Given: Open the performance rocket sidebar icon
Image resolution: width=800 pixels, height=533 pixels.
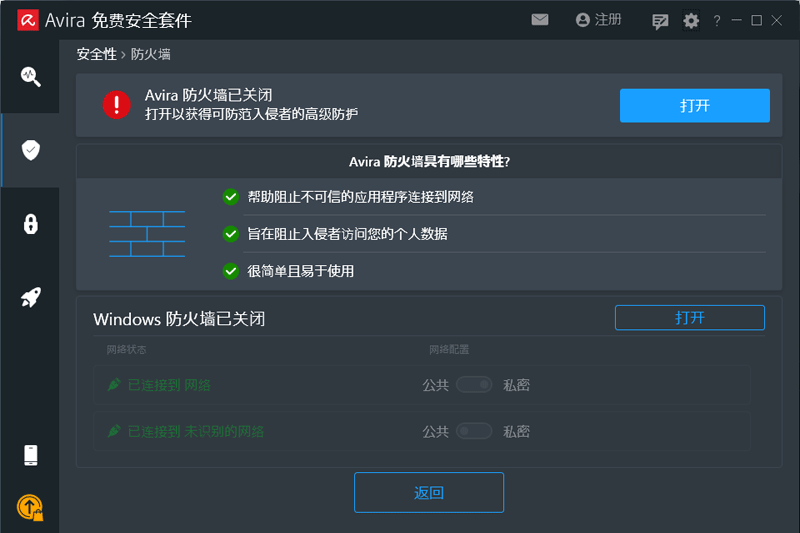Looking at the screenshot, I should 30,297.
